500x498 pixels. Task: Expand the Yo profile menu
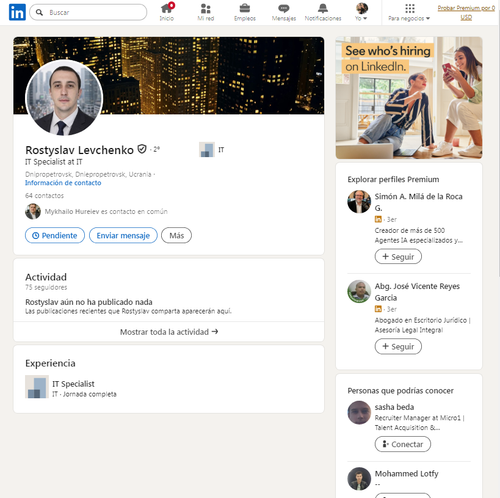[361, 12]
